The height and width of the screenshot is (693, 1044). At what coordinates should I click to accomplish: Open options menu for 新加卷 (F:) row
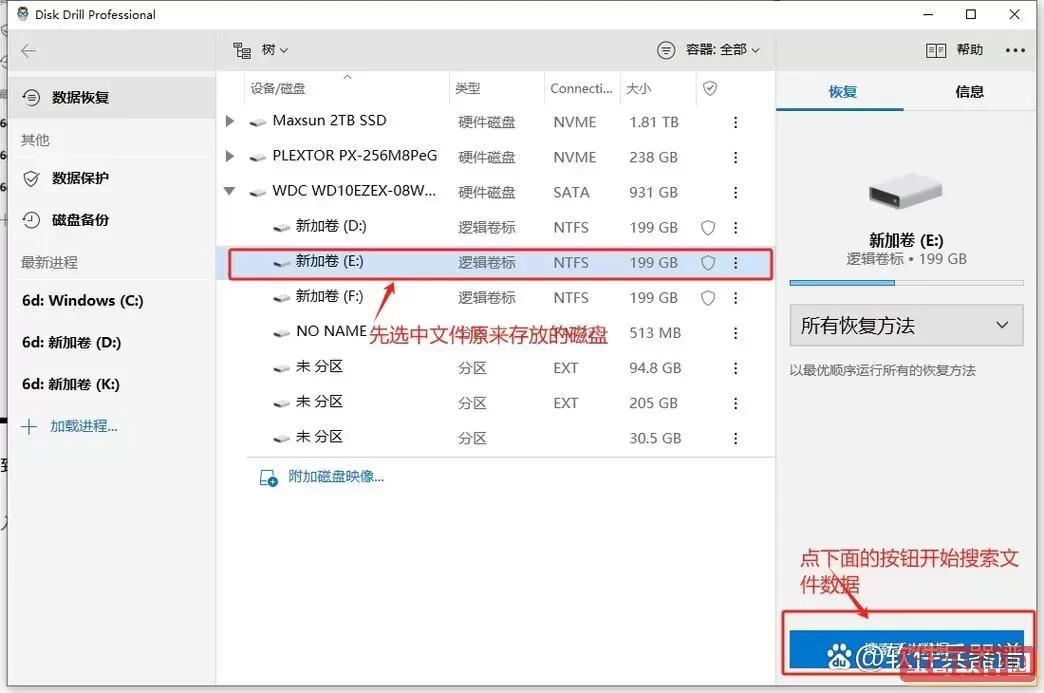735,298
